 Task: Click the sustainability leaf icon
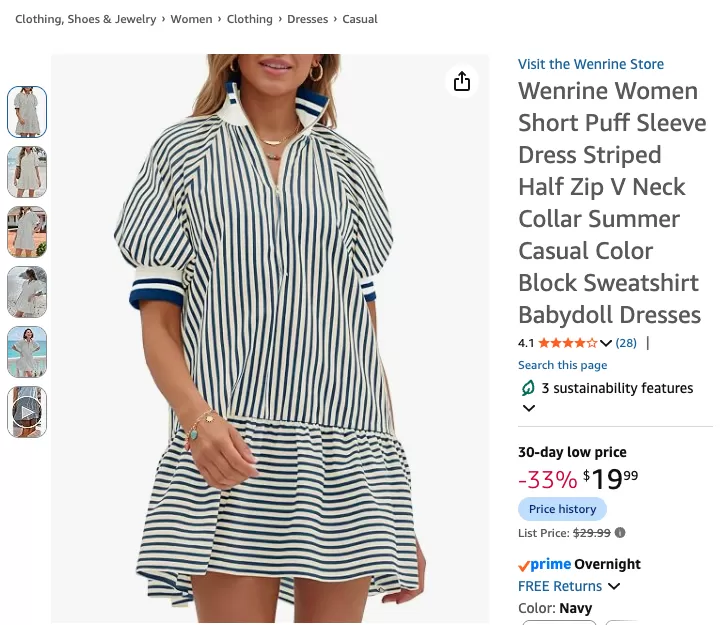pyautogui.click(x=528, y=388)
